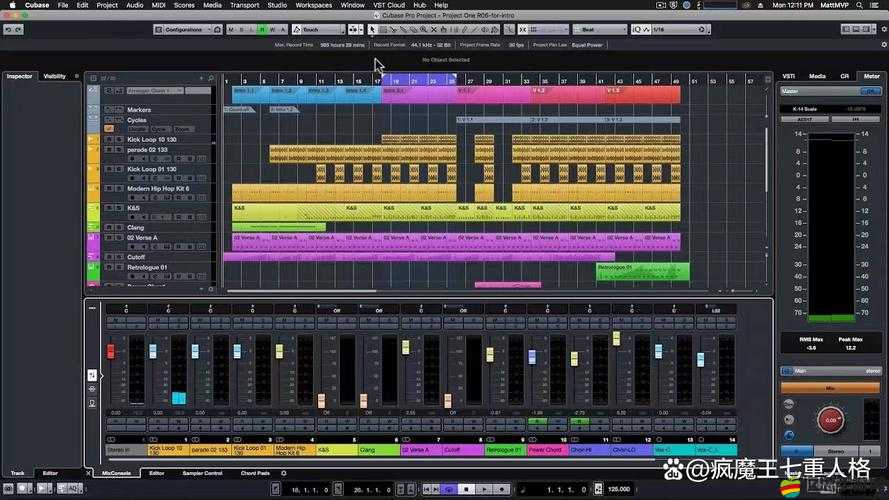
Task: Open the Touch automation mode dropdown
Action: click(x=318, y=29)
